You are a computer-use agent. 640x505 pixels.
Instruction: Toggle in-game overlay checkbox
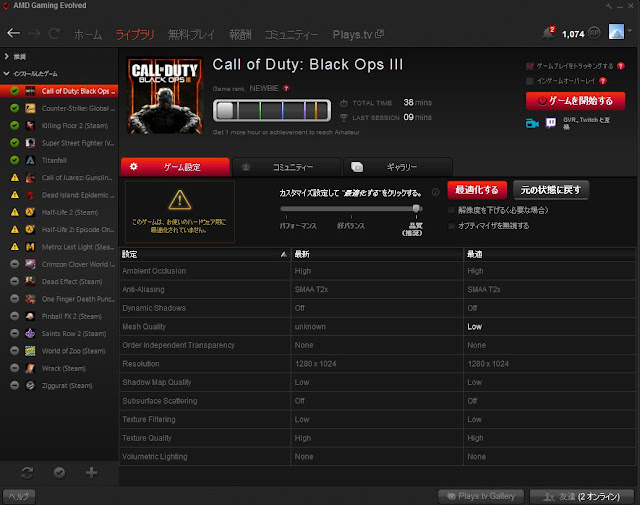[x=530, y=81]
